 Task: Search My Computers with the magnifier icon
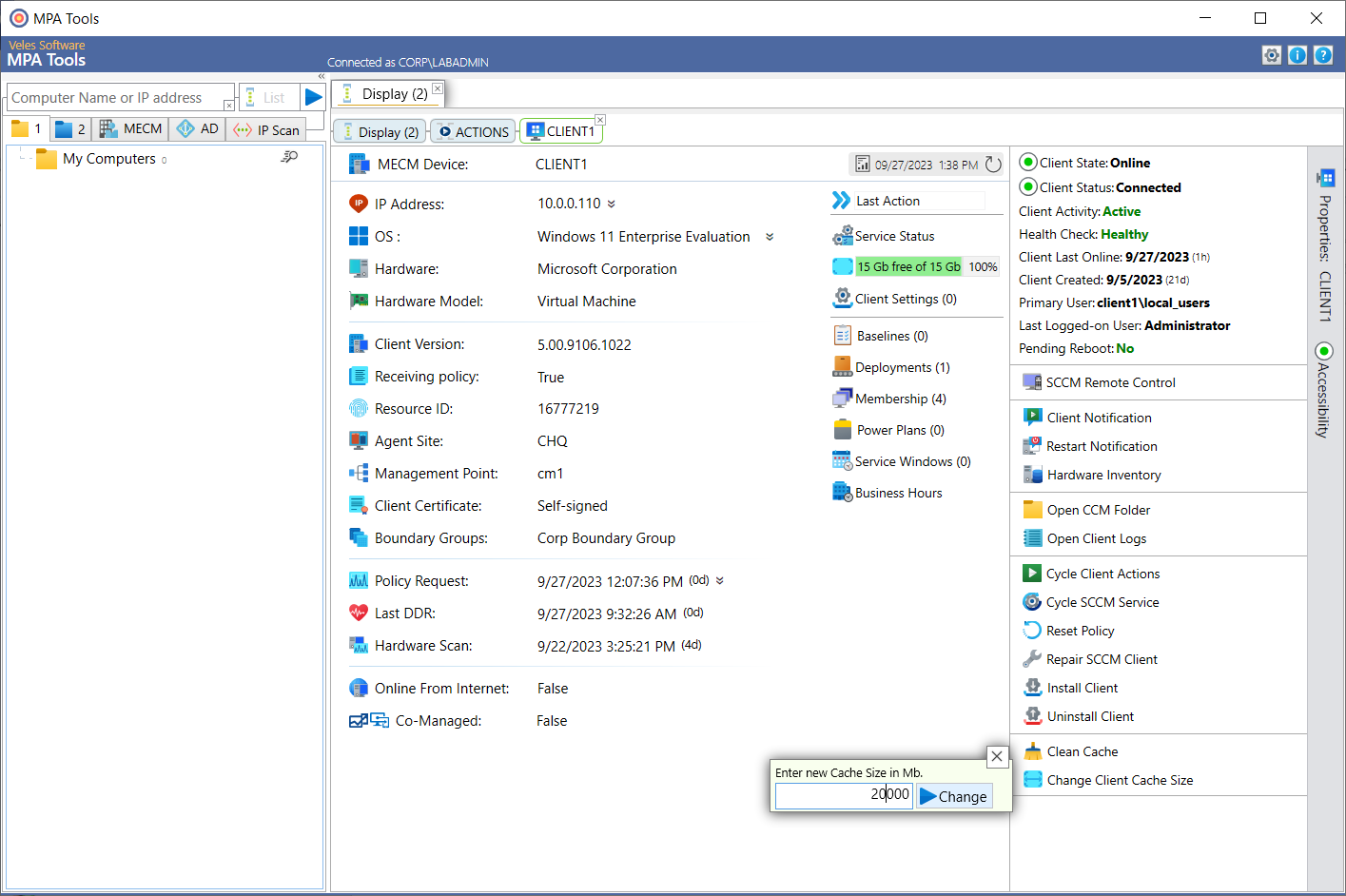289,157
